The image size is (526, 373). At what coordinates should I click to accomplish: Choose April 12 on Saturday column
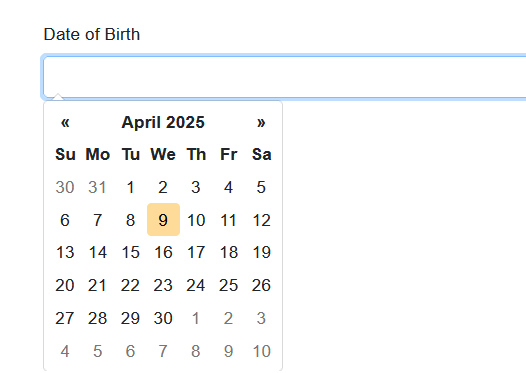click(261, 220)
